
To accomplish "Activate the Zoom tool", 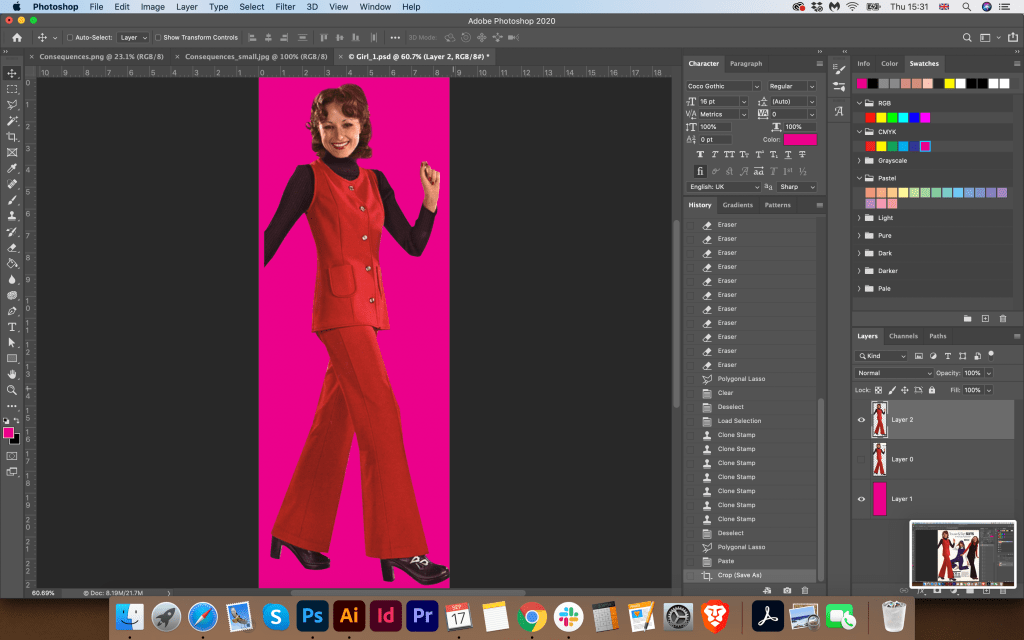I will [12, 390].
